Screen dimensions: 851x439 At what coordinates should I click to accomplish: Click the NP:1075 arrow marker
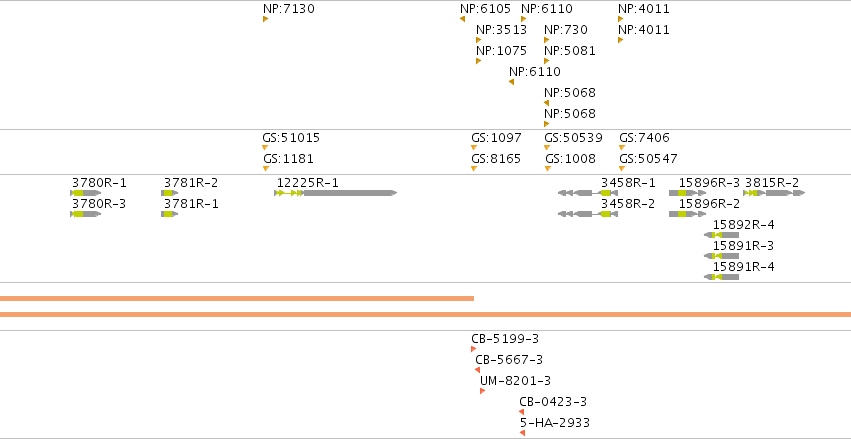pos(478,61)
